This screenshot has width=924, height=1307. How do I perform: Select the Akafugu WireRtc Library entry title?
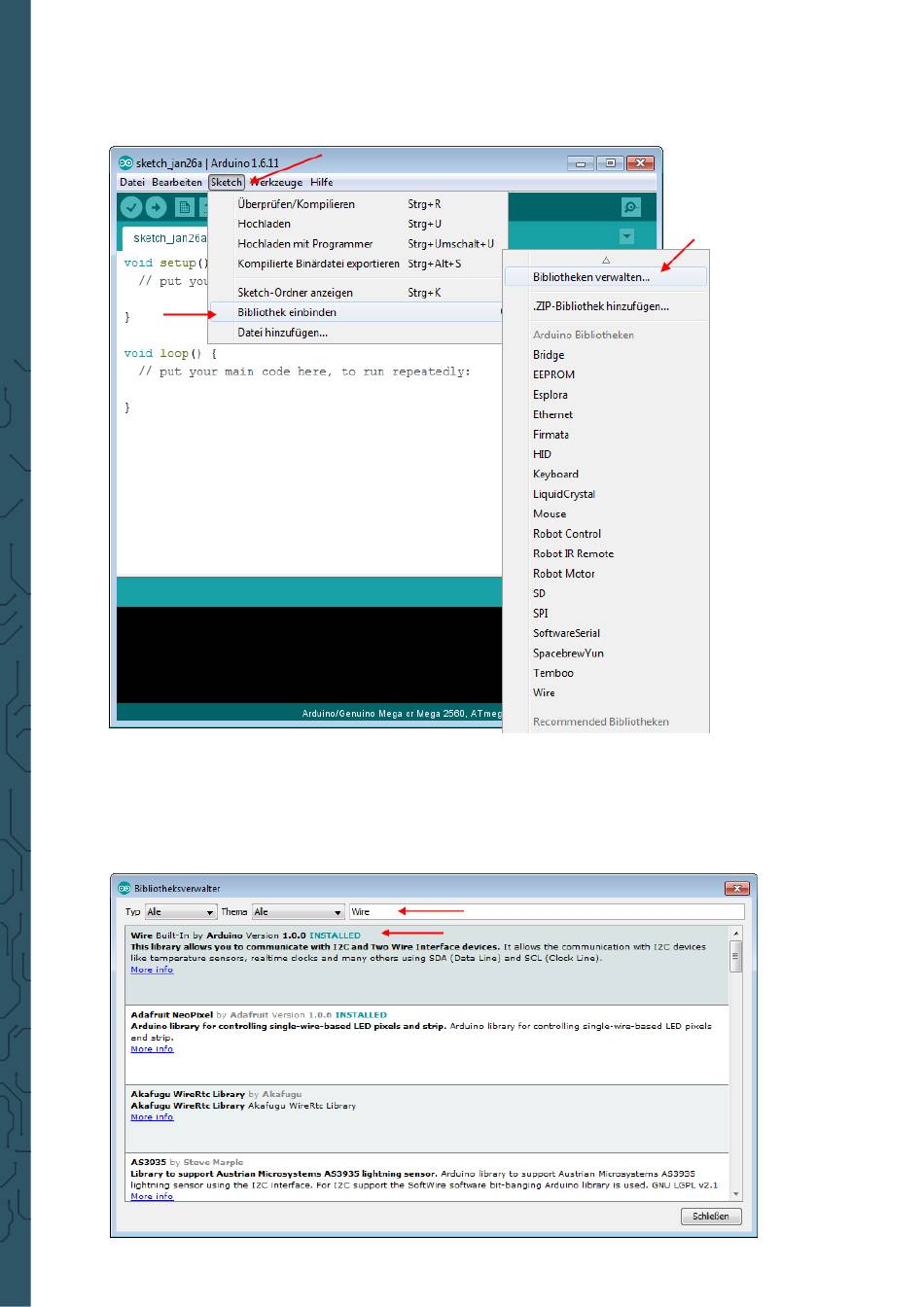(x=188, y=1094)
